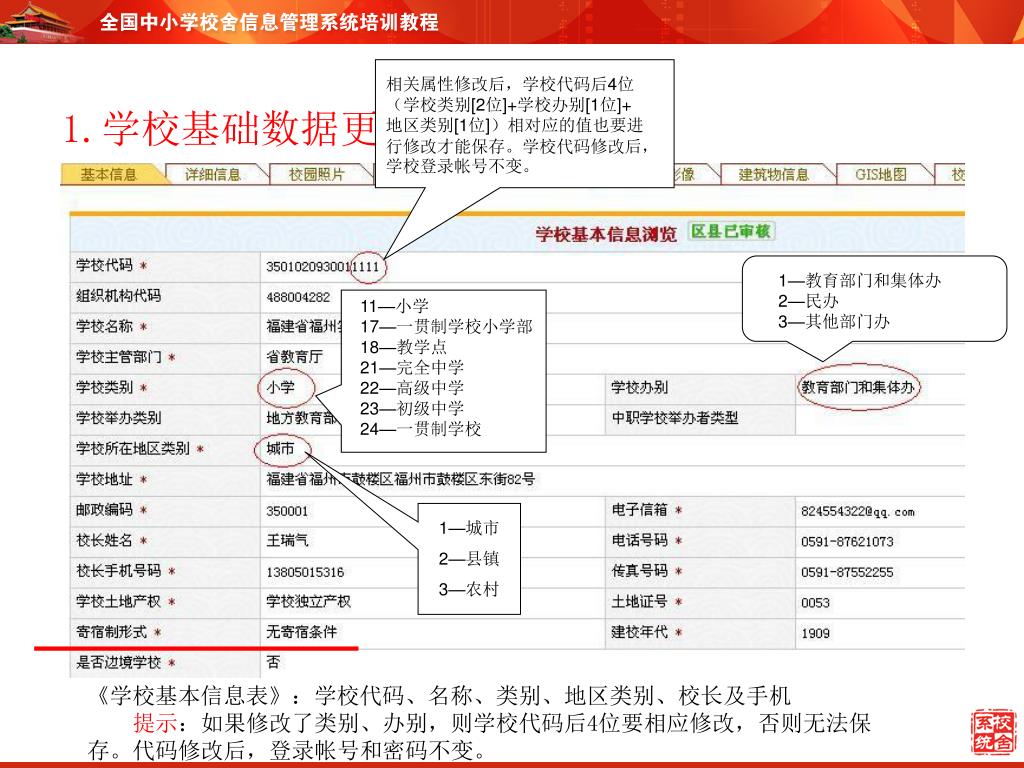Click the 土地证号 label
Viewport: 1024px width, 768px height.
click(639, 601)
